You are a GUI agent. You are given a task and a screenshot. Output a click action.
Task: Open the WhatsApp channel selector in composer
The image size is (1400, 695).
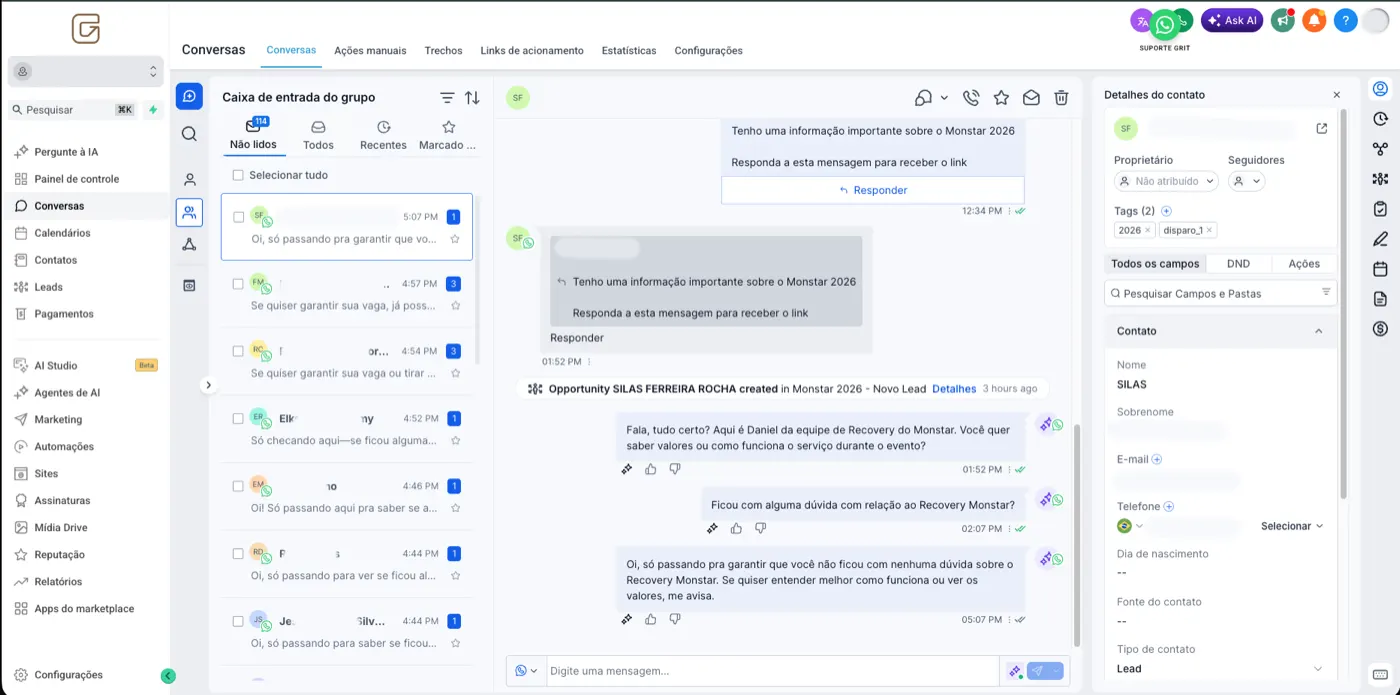pos(527,671)
